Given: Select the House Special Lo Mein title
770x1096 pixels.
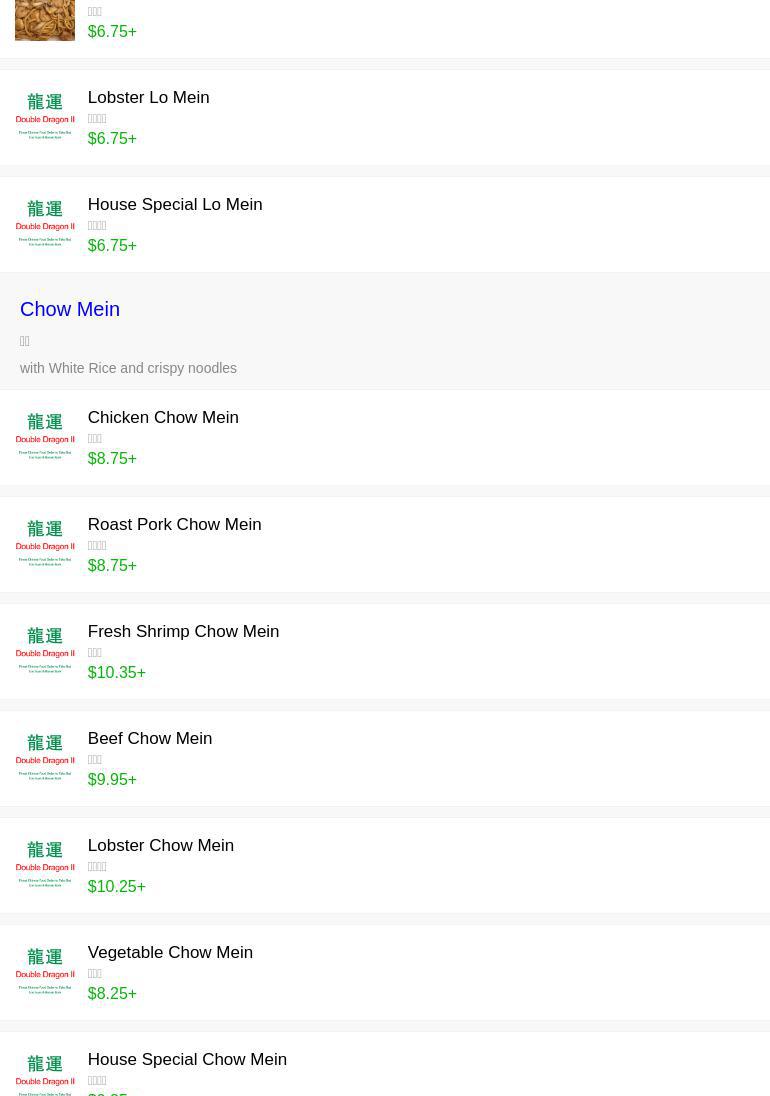Looking at the screenshot, I should tap(175, 204).
